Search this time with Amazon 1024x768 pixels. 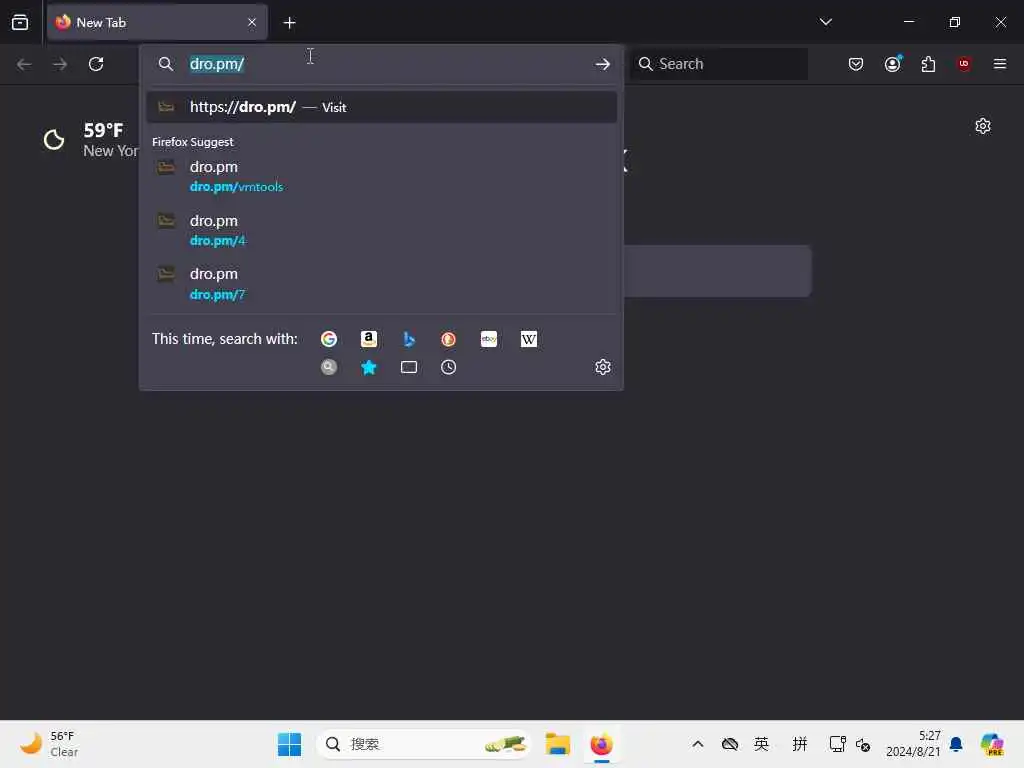369,339
